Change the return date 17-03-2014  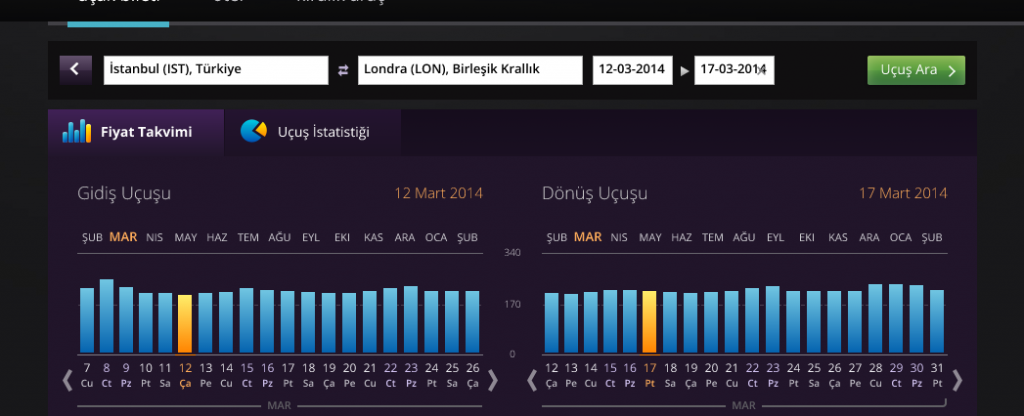[734, 70]
